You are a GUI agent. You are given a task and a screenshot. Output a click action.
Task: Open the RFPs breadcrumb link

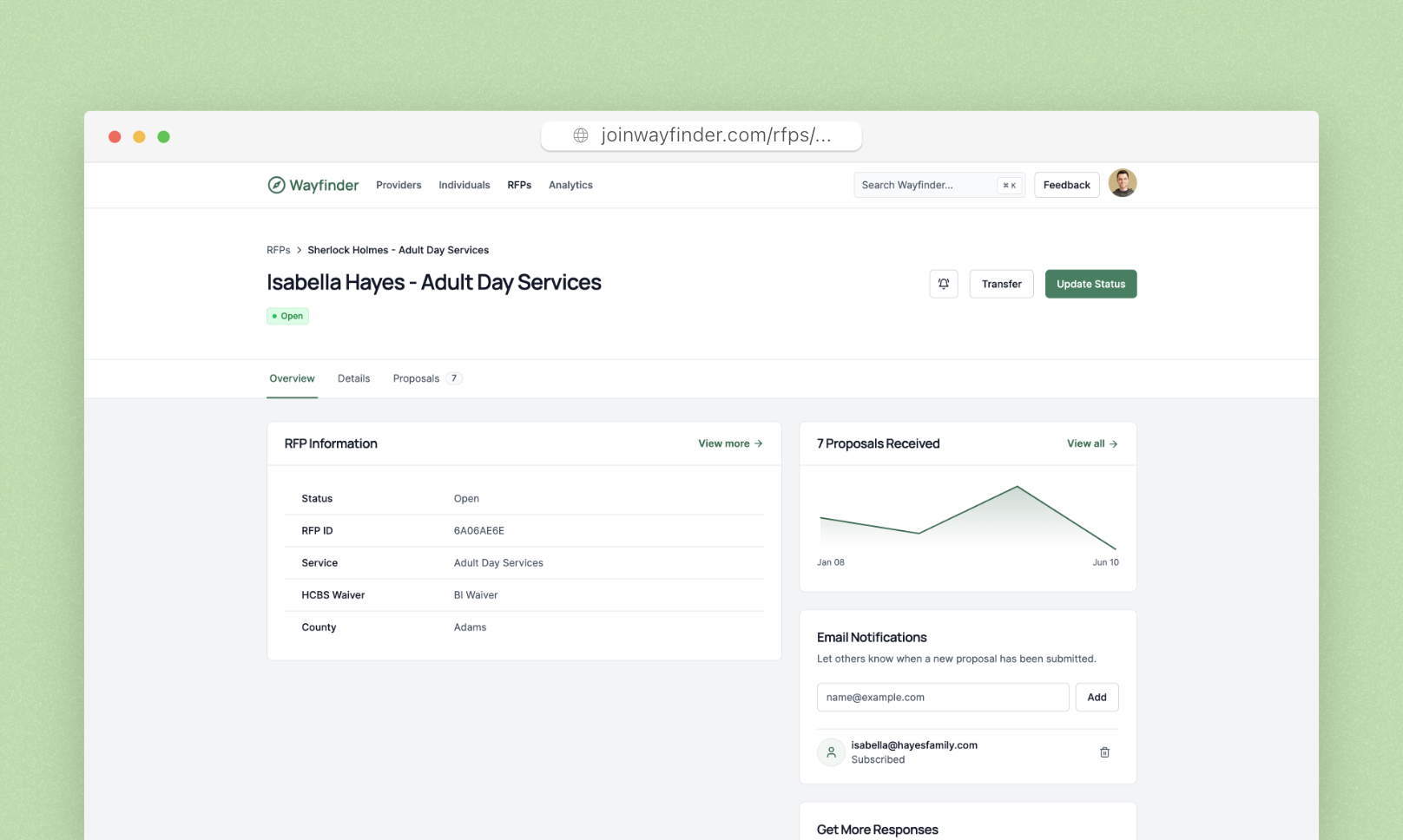278,250
